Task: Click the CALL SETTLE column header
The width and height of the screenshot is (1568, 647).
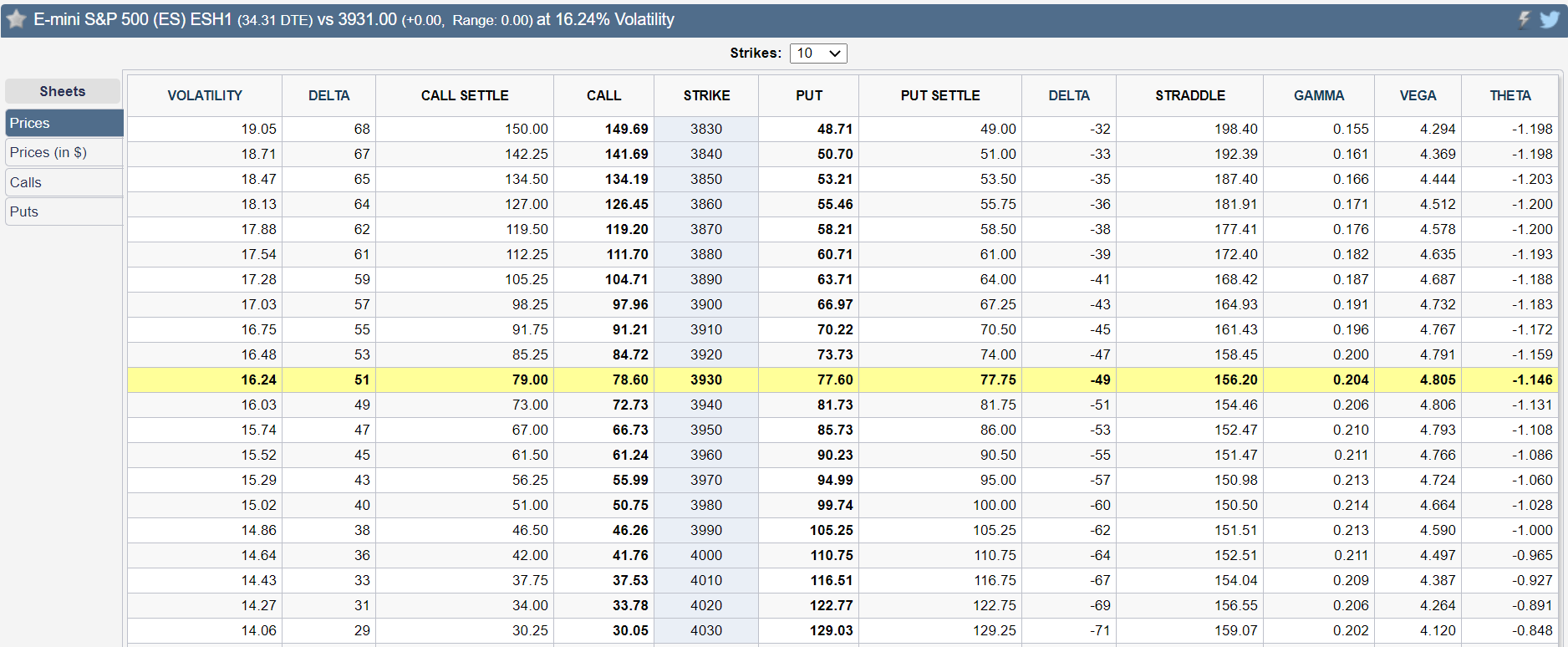Action: [465, 95]
